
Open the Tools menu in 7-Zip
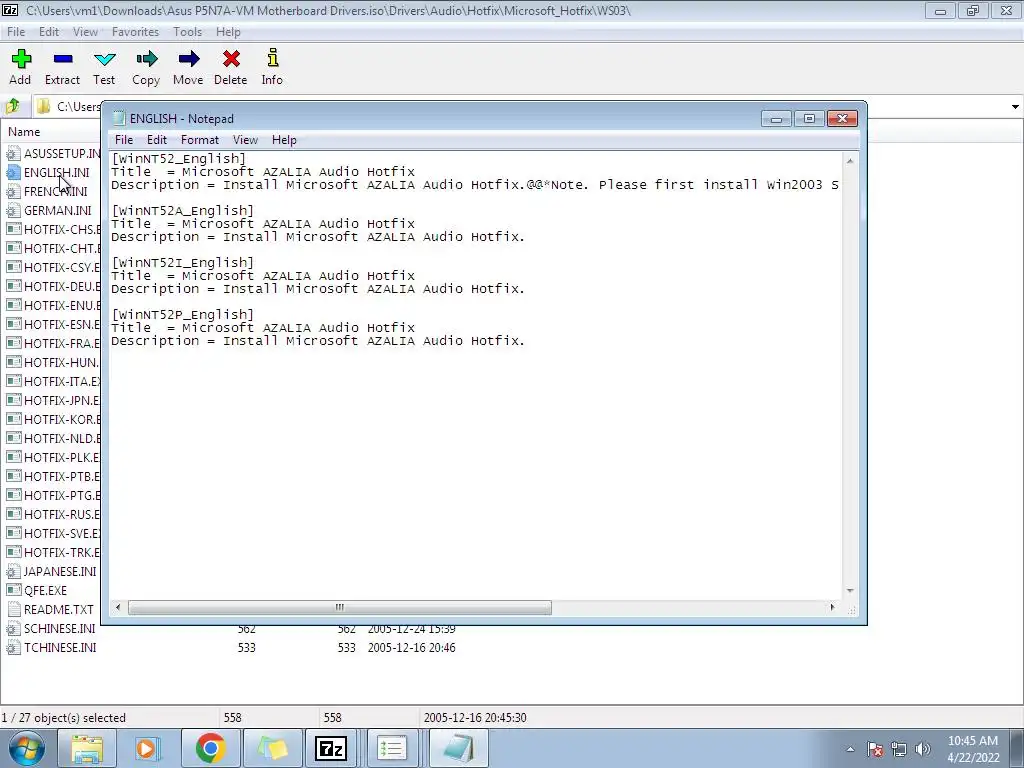coord(187,32)
